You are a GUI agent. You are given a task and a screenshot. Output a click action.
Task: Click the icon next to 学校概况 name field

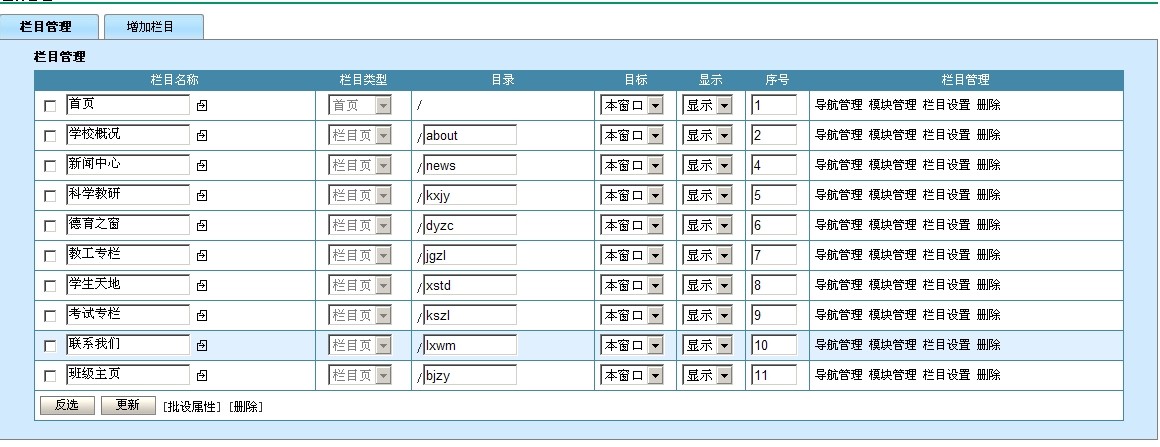[x=201, y=136]
